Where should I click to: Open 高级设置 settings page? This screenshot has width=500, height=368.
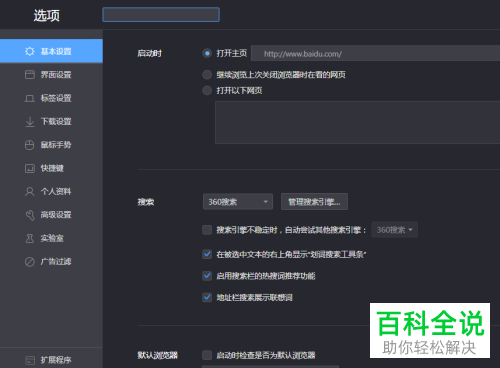51,215
